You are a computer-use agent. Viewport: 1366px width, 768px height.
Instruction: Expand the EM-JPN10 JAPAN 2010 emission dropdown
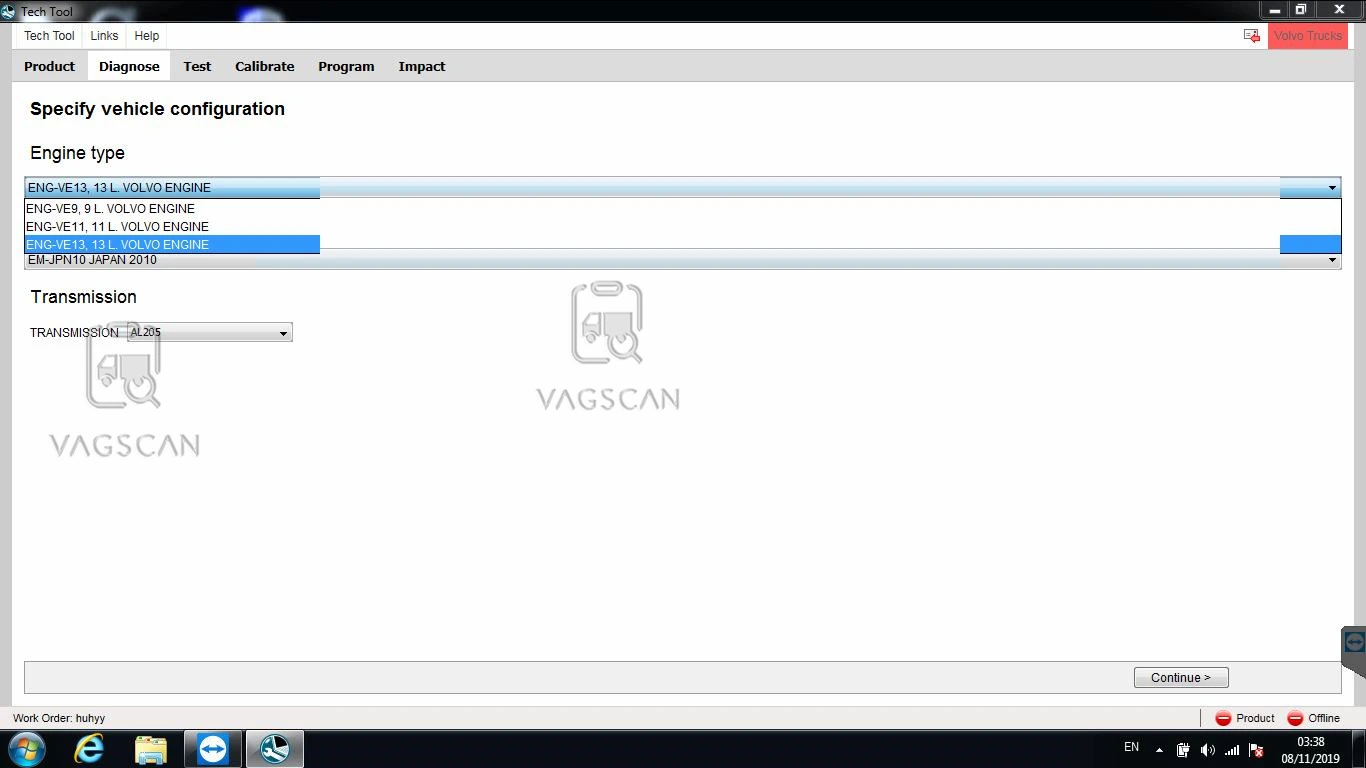click(1332, 261)
